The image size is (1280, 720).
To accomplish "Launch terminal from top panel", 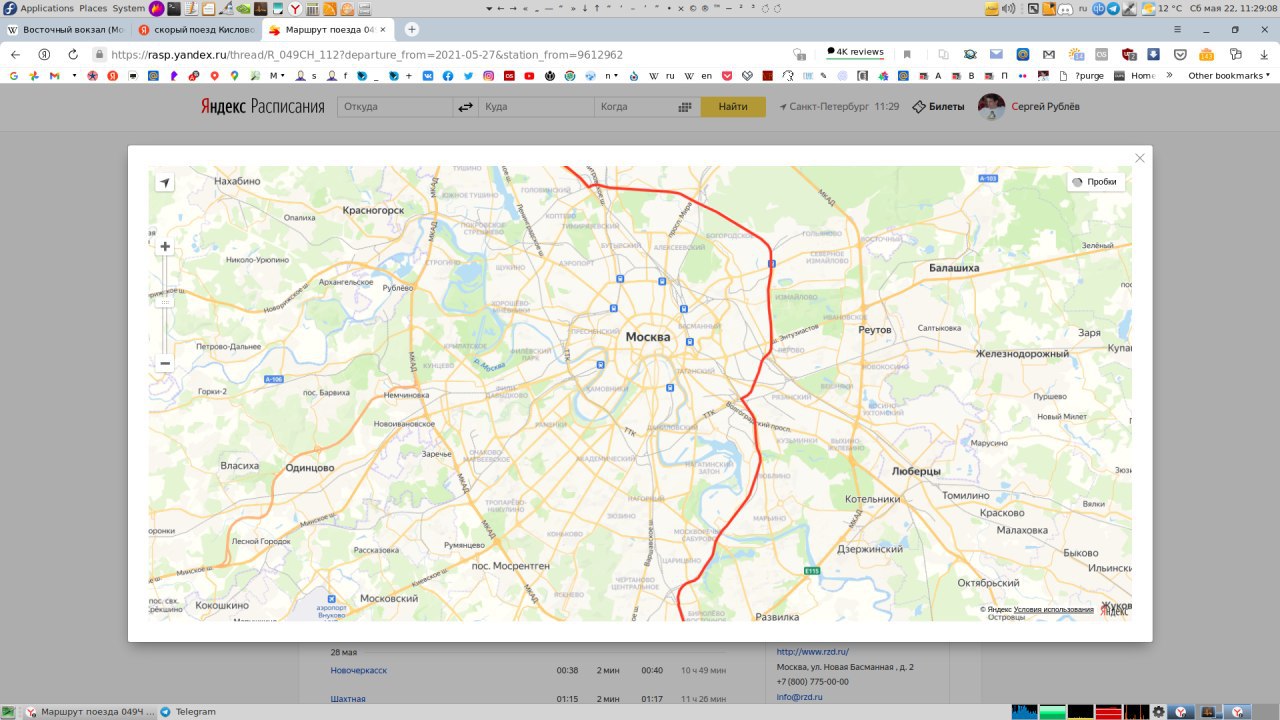I will point(174,8).
